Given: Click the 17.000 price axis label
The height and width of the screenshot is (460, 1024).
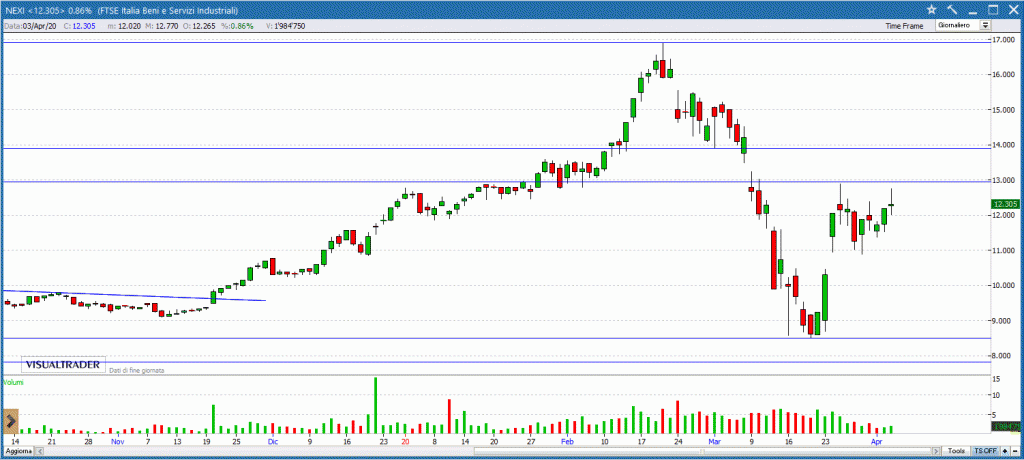Looking at the screenshot, I should click(x=1003, y=39).
